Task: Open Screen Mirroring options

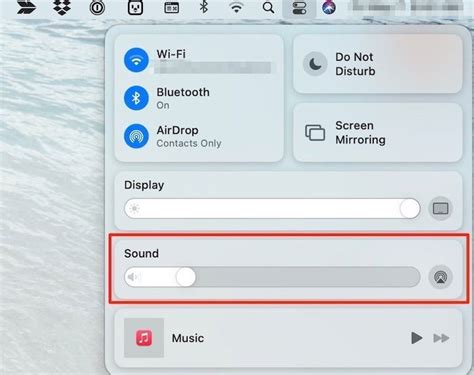Action: 378,133
